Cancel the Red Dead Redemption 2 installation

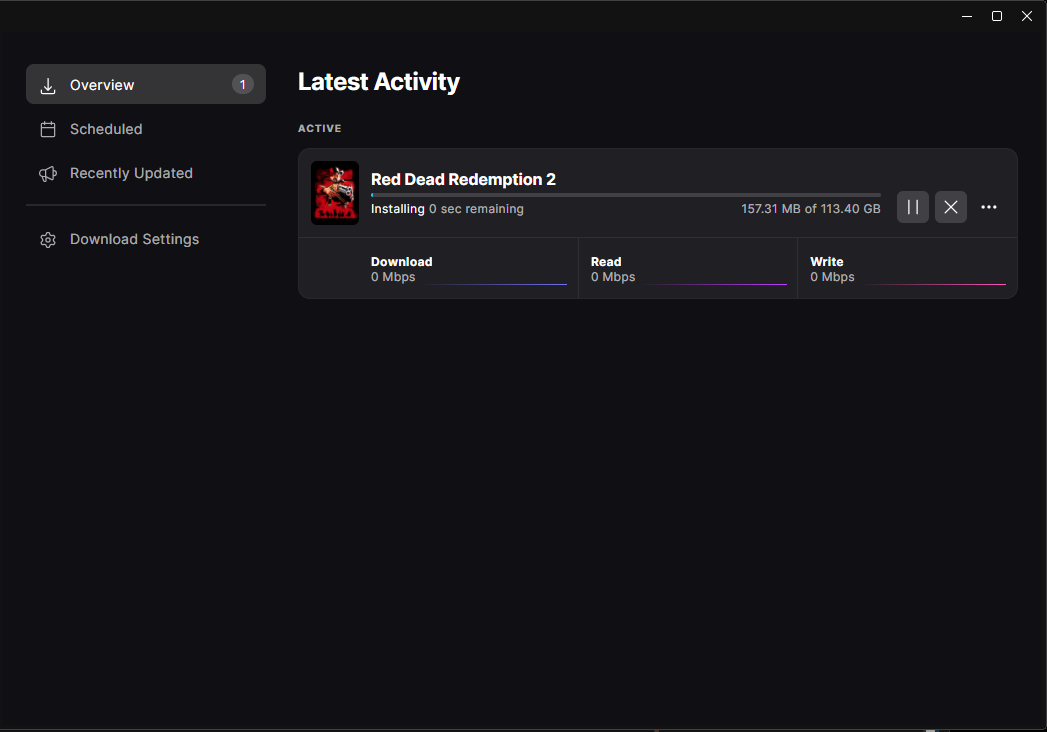(950, 207)
